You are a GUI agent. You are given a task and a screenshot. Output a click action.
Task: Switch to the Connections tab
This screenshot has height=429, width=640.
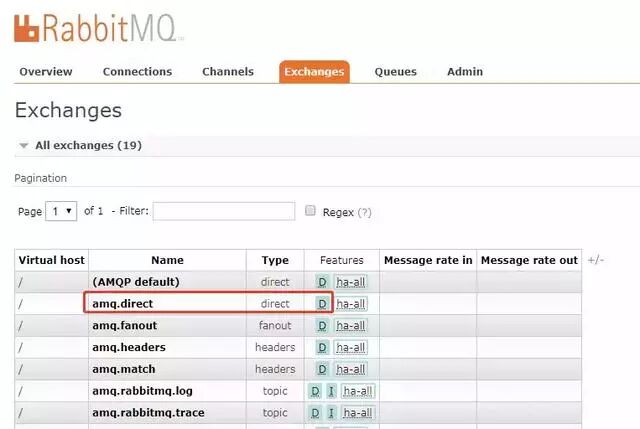click(x=137, y=72)
